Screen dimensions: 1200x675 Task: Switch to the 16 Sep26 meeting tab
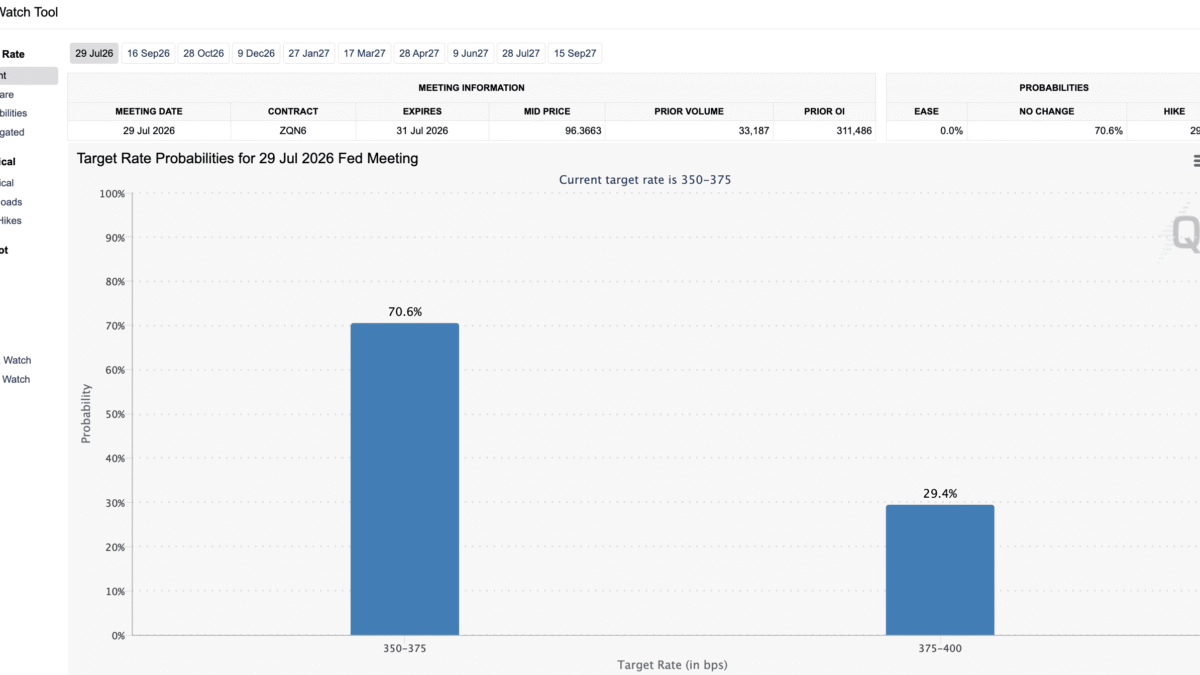[x=148, y=53]
